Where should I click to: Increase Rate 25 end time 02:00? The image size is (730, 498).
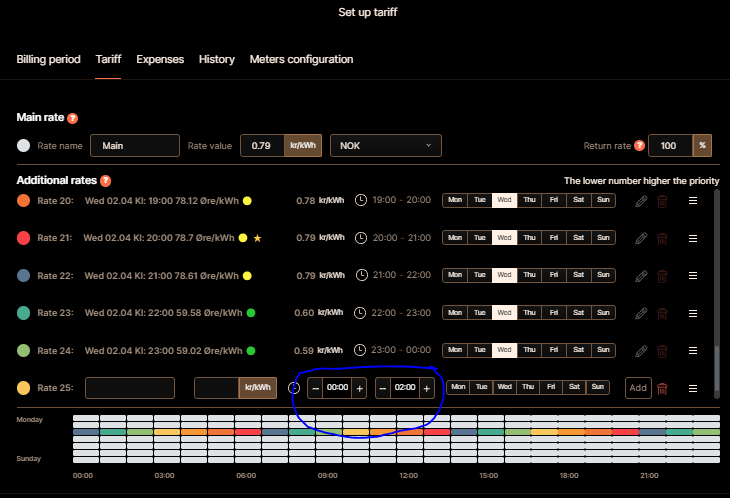tap(426, 388)
